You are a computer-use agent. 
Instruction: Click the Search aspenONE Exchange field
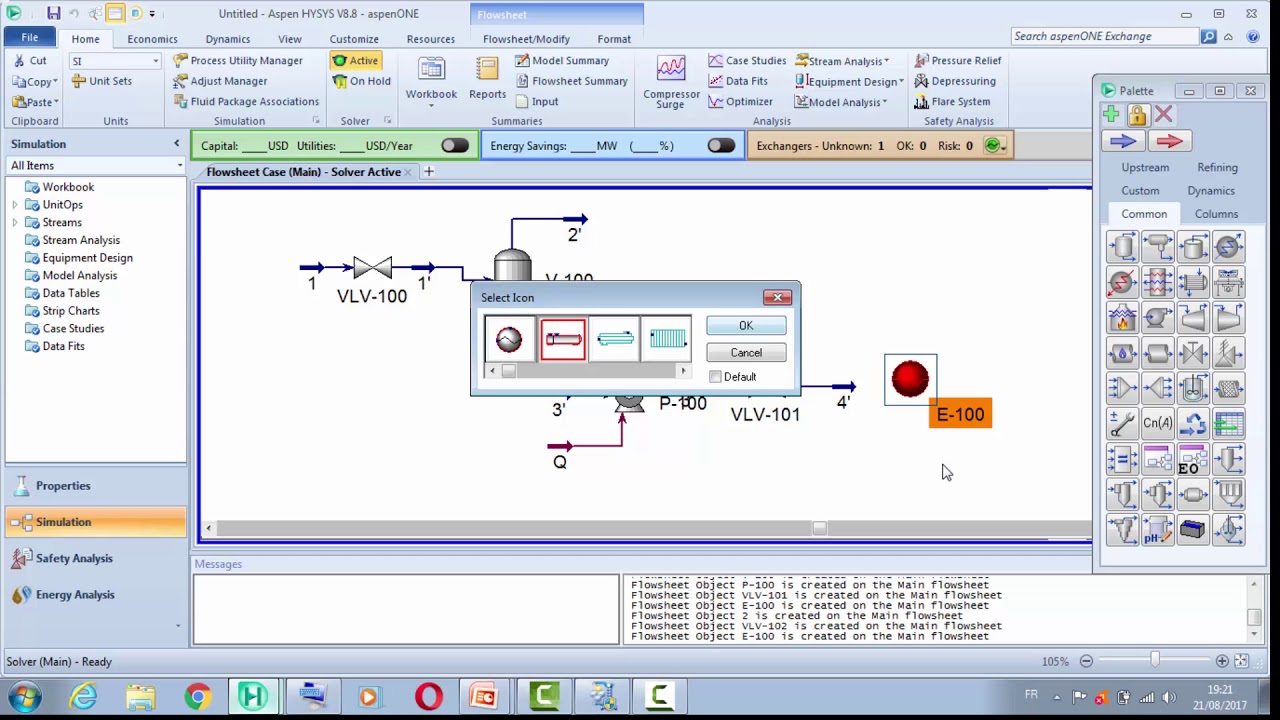1104,36
